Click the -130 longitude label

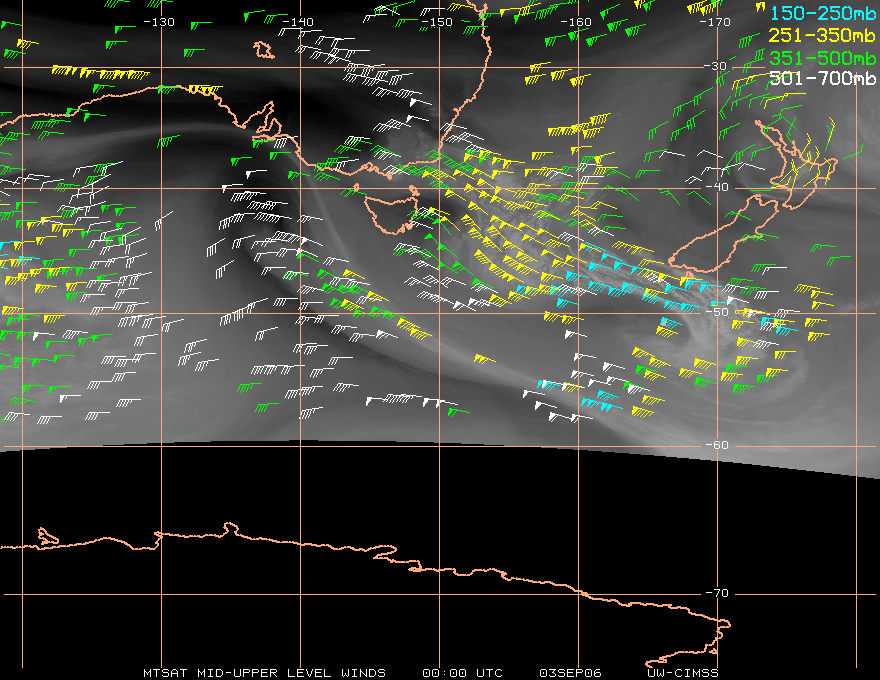159,22
